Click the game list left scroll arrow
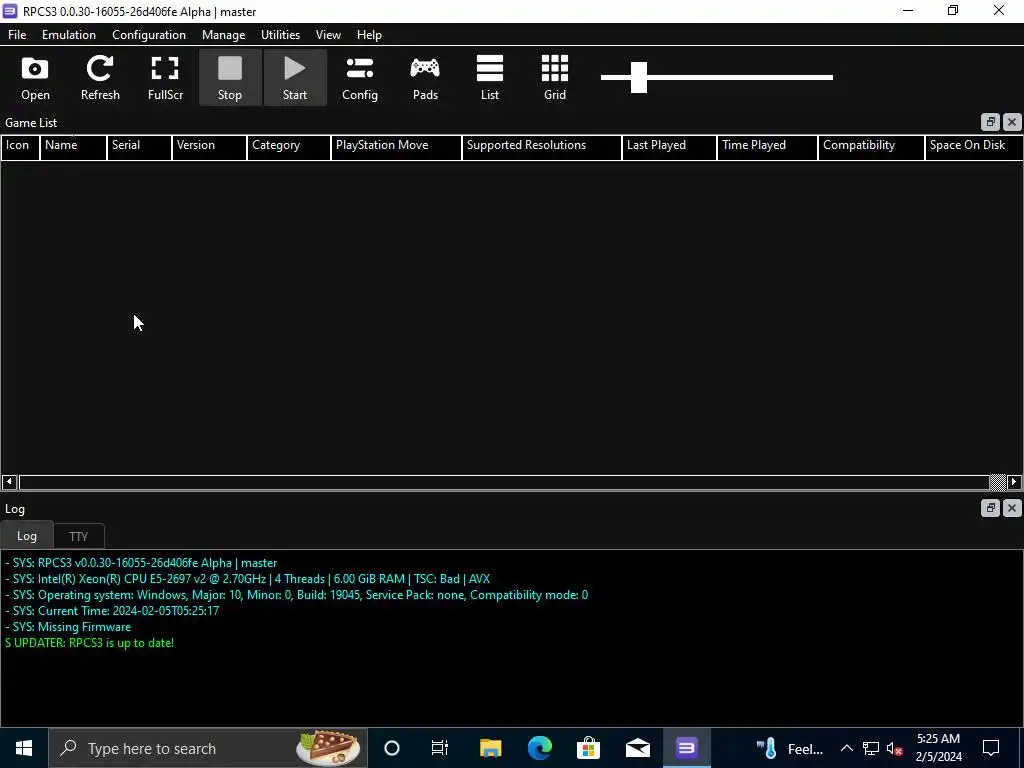 [9, 482]
